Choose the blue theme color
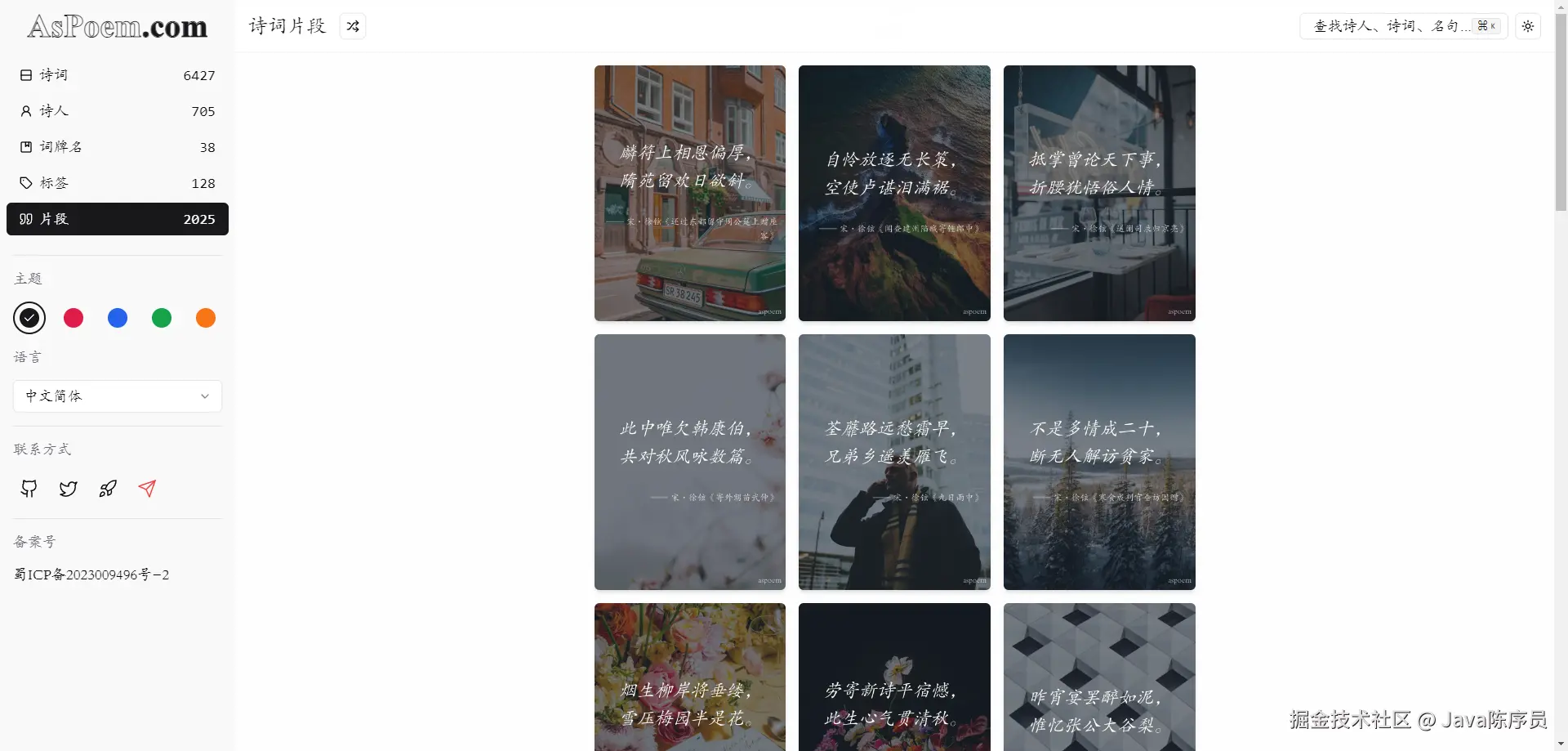1568x751 pixels. click(118, 318)
